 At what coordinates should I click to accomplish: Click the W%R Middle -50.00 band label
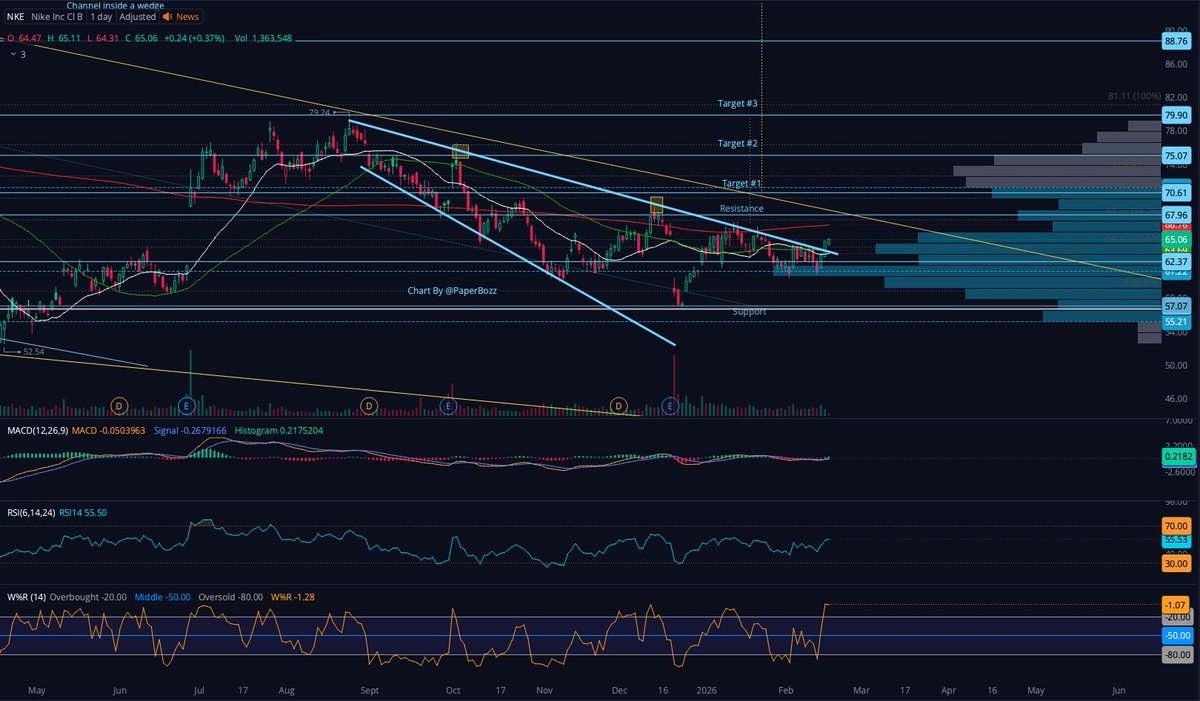pos(161,595)
